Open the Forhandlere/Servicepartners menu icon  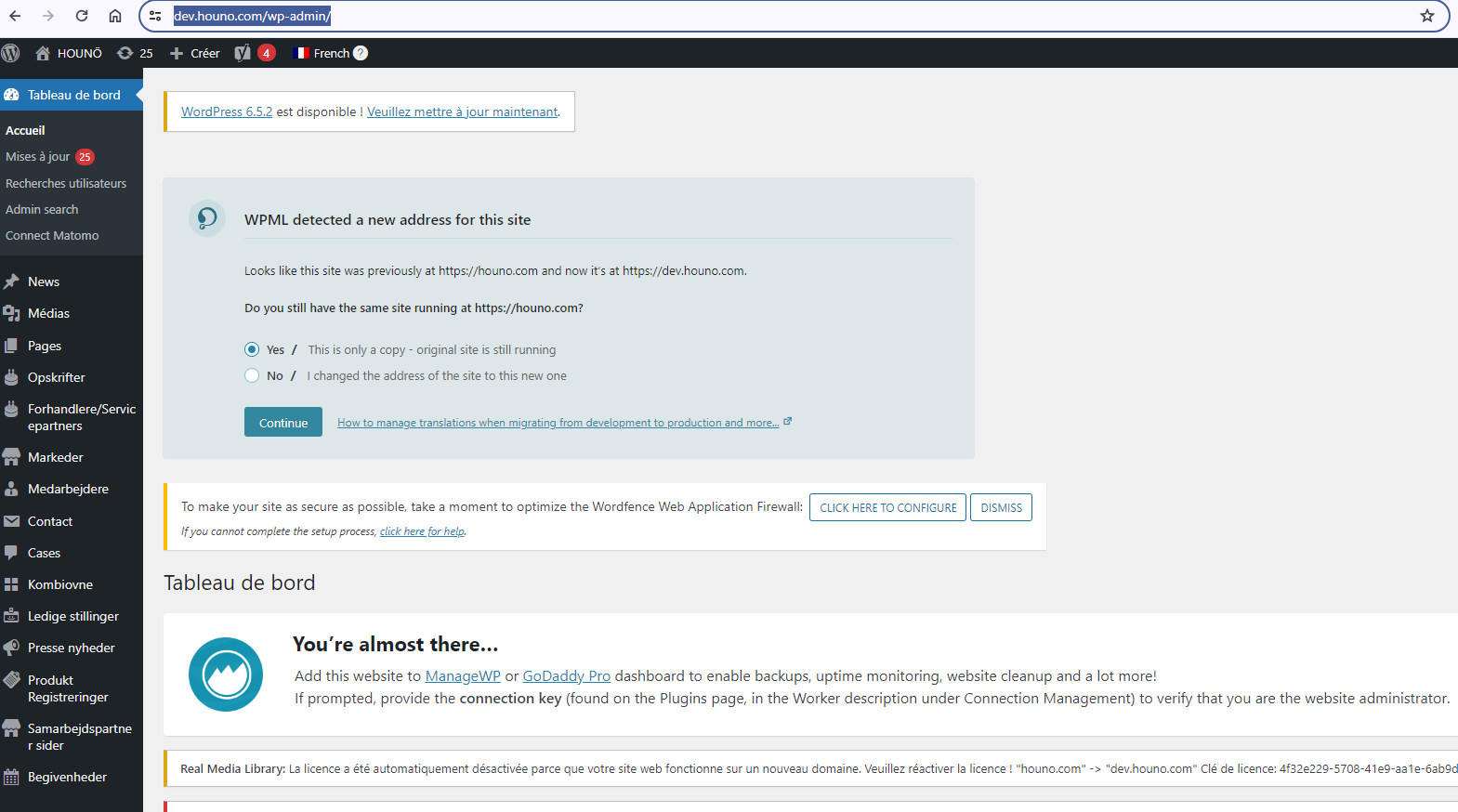(x=11, y=409)
